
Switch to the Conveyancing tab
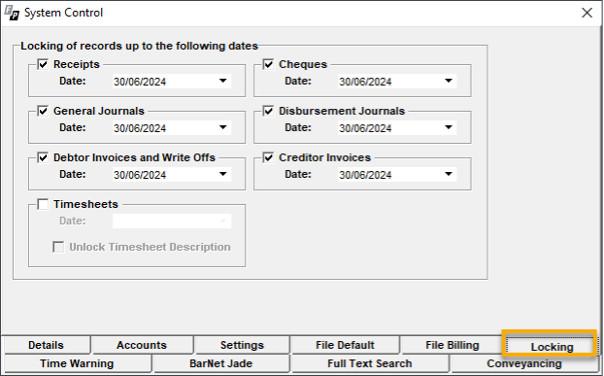click(x=524, y=363)
